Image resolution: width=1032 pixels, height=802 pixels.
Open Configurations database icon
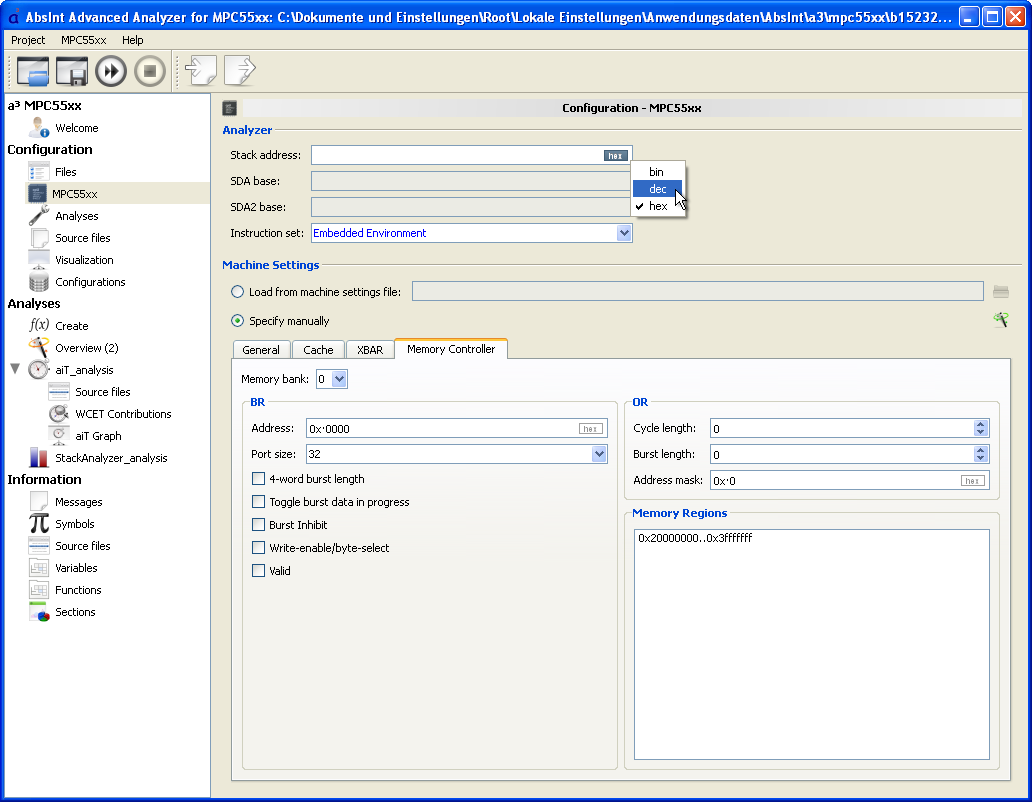[x=39, y=282]
